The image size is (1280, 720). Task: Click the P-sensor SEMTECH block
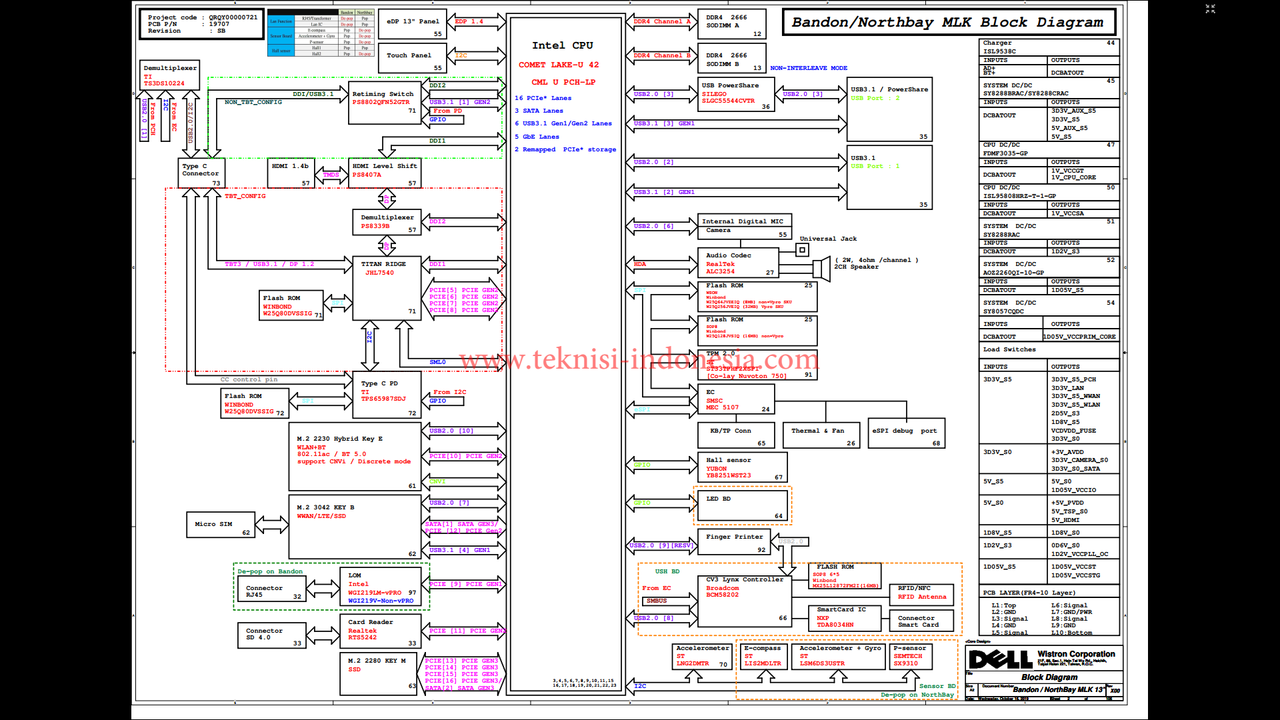pyautogui.click(x=911, y=656)
